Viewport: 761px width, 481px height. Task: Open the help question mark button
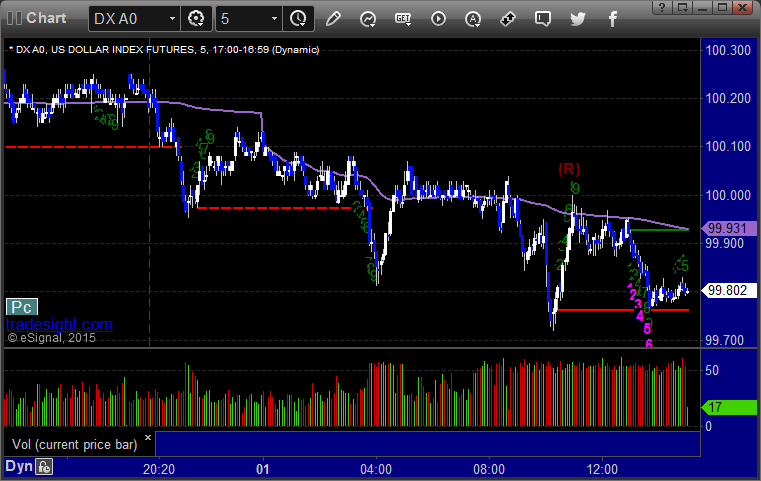(x=662, y=7)
